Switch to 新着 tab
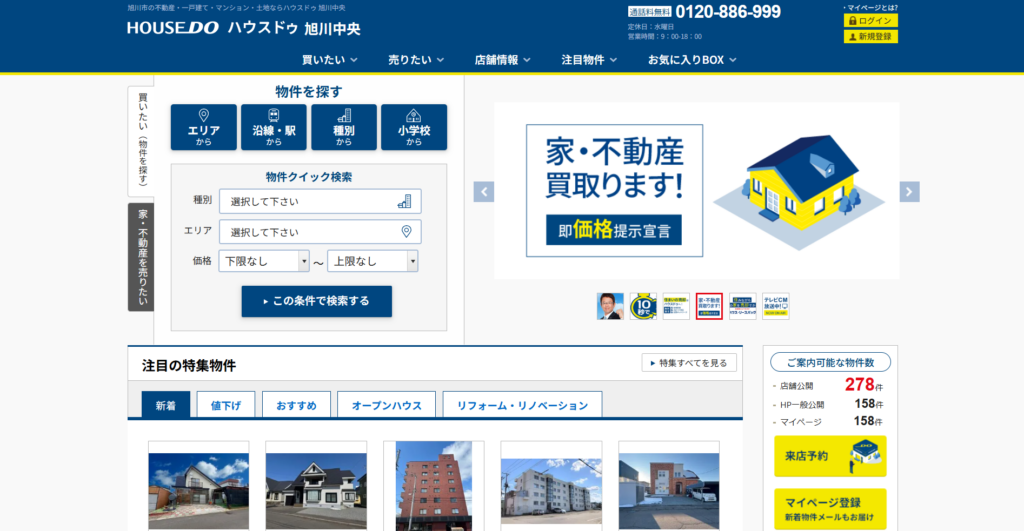Viewport: 1024px width, 531px height. (166, 405)
